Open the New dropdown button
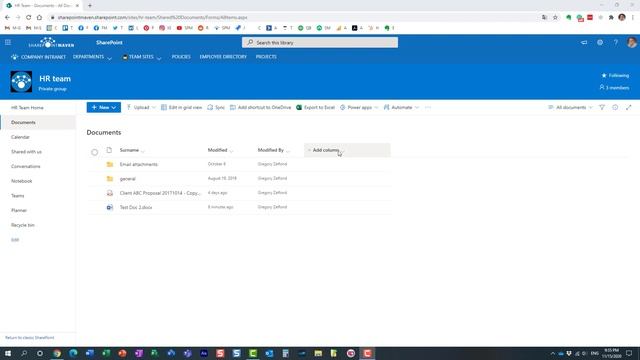 point(104,107)
